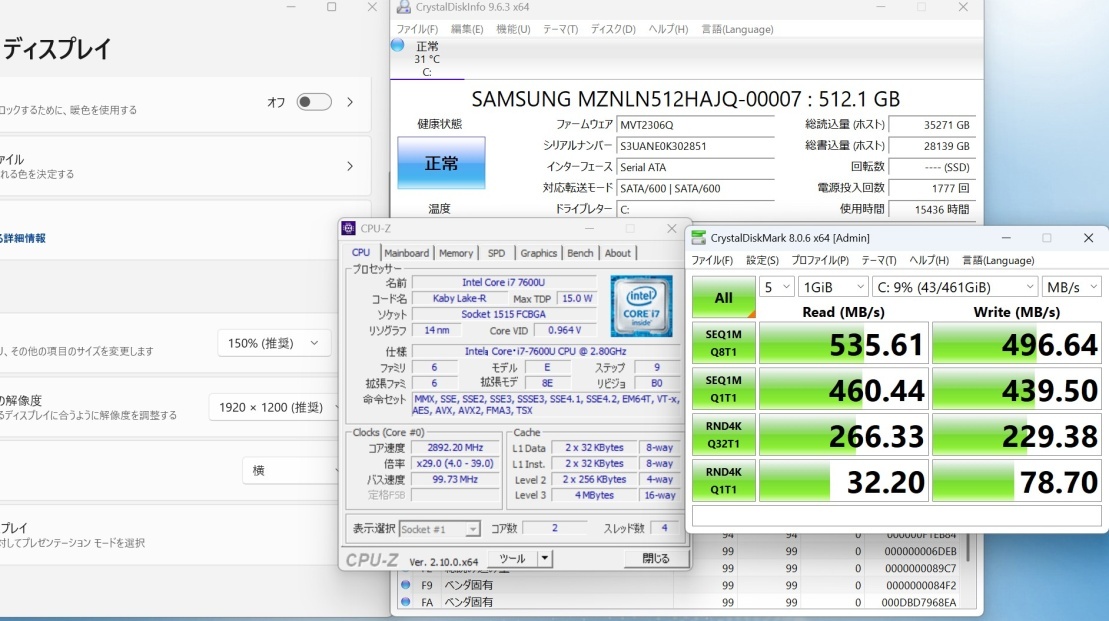This screenshot has width=1109, height=621.
Task: Open the test count dropdown showing 5
Action: [x=777, y=287]
